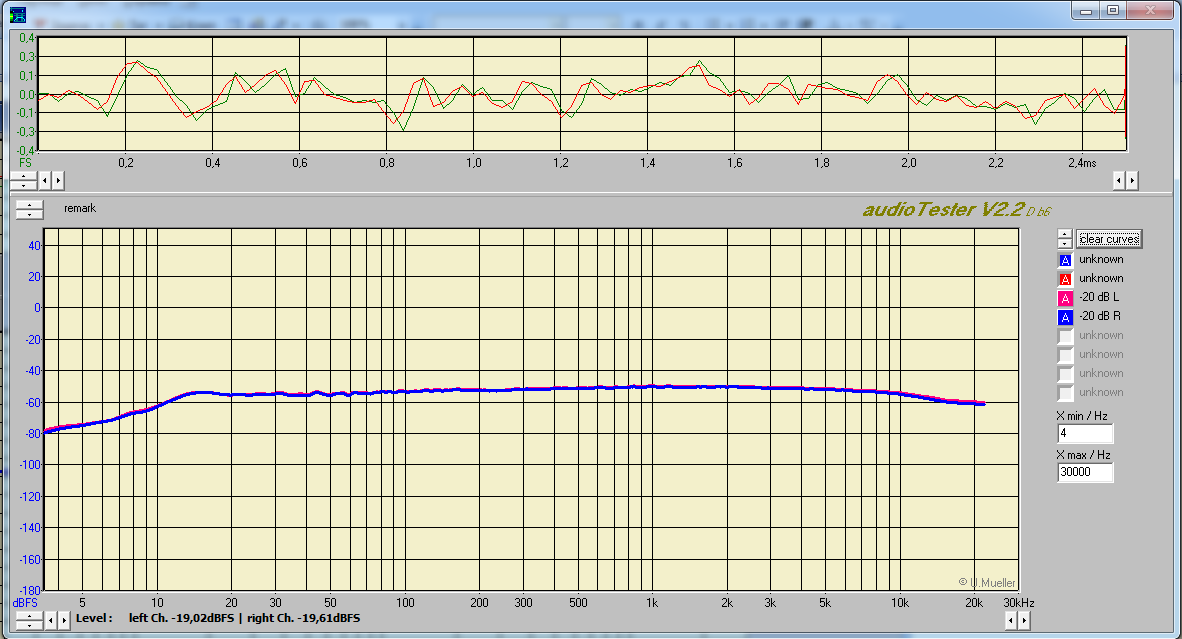Click the blue 'A' box for -20 dB R
This screenshot has height=639, width=1182.
(1065, 317)
